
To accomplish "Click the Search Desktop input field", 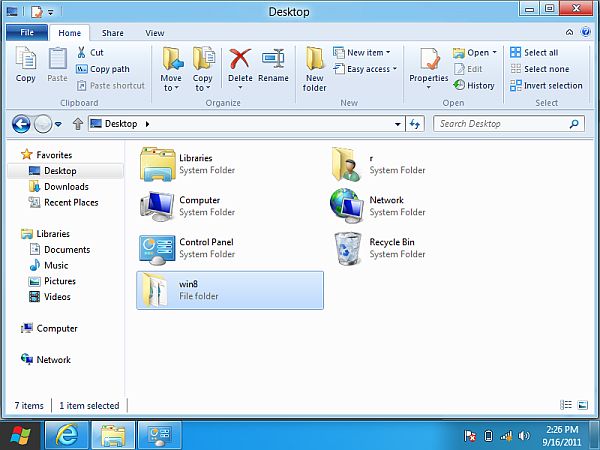I will (500, 124).
